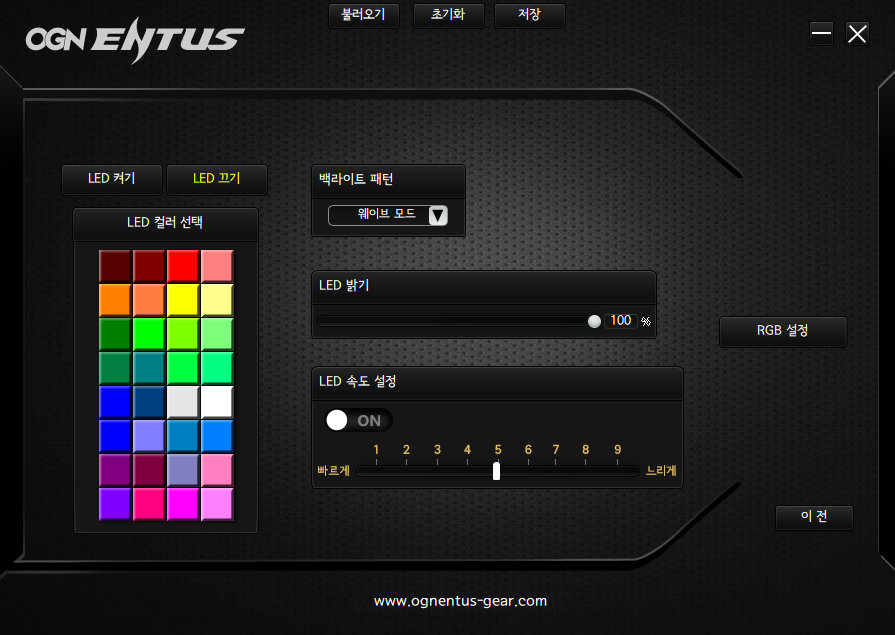Image resolution: width=895 pixels, height=635 pixels.
Task: Choose the white color swatch
Action: tap(217, 402)
